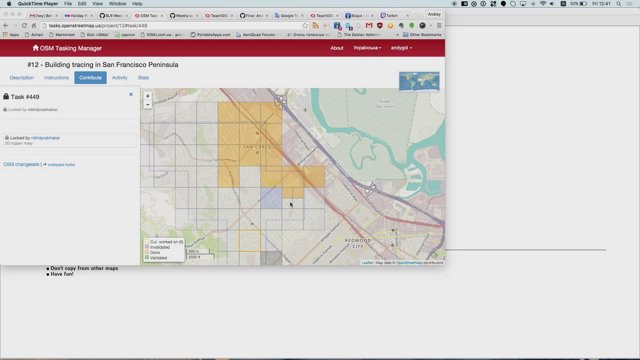Viewport: 640px width, 360px height.
Task: Expand the bookmarks overflow chevron
Action: tap(398, 35)
